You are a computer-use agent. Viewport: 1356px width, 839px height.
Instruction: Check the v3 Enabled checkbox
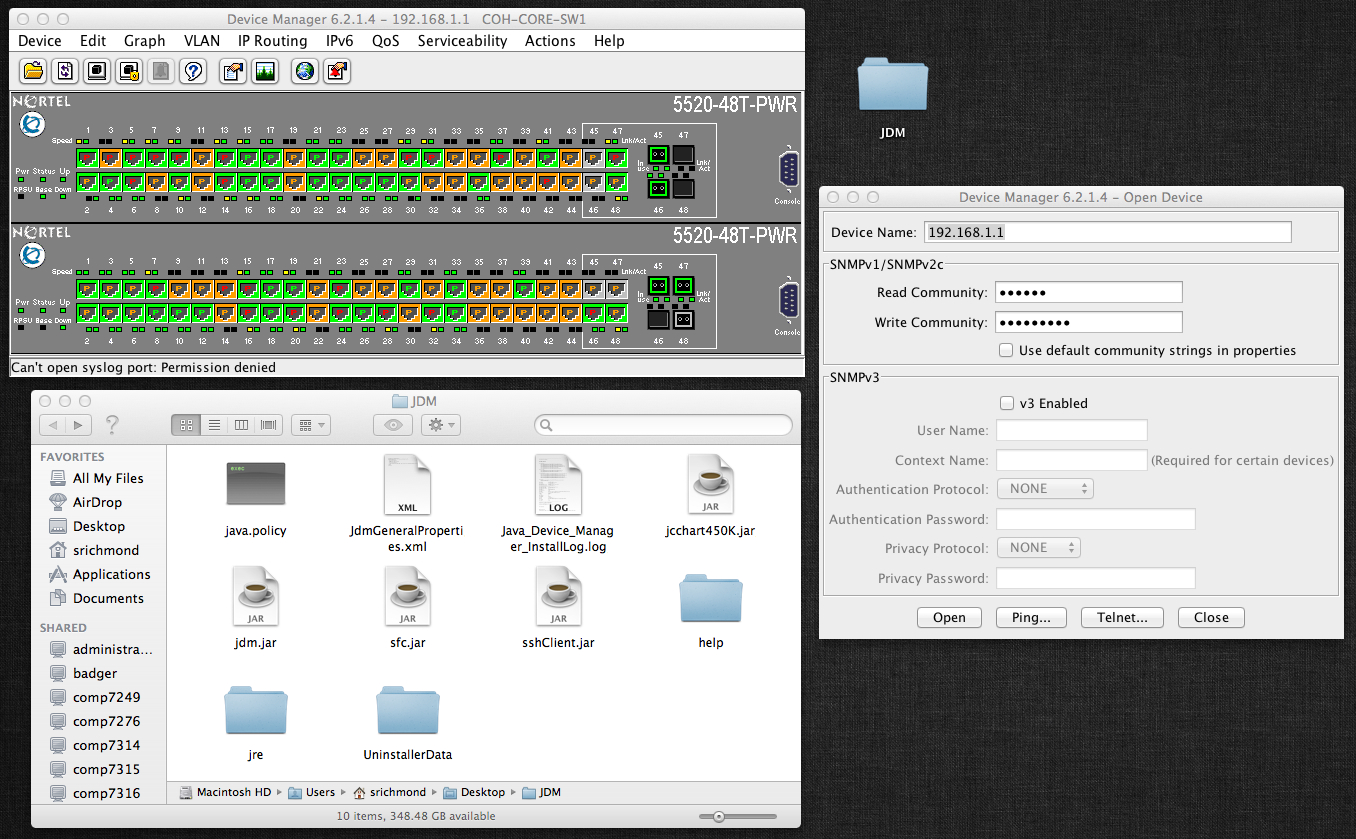pyautogui.click(x=1006, y=403)
